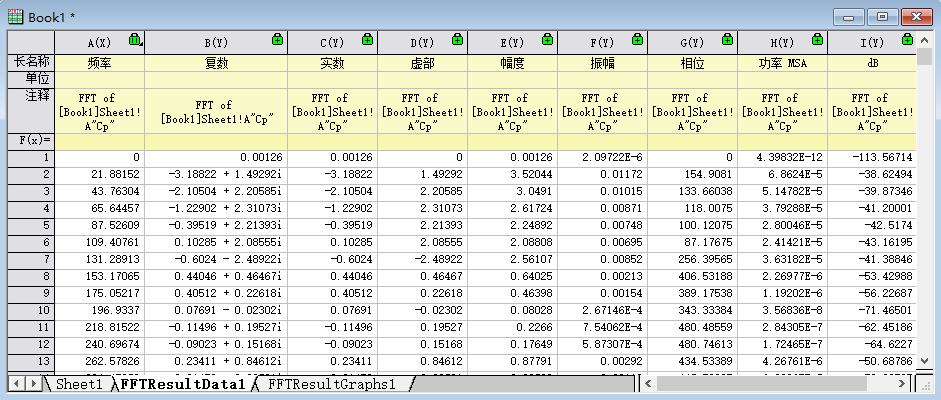Image resolution: width=941 pixels, height=400 pixels.
Task: Click the Book1 workbook icon in title bar
Action: click(x=16, y=16)
